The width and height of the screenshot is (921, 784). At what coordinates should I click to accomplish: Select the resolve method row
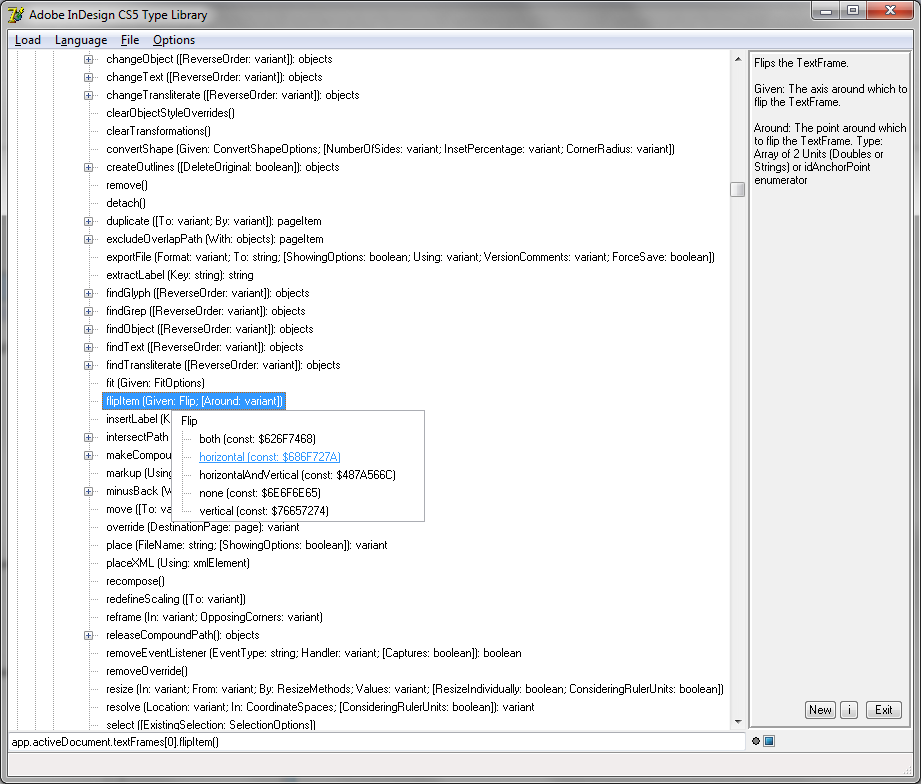click(x=320, y=707)
